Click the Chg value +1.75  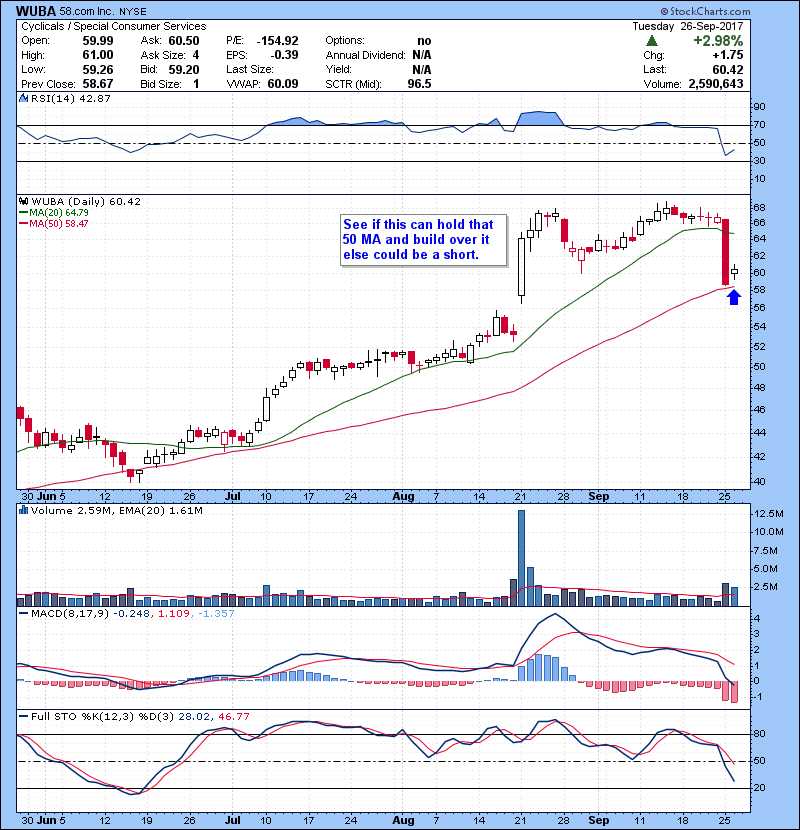[727, 55]
